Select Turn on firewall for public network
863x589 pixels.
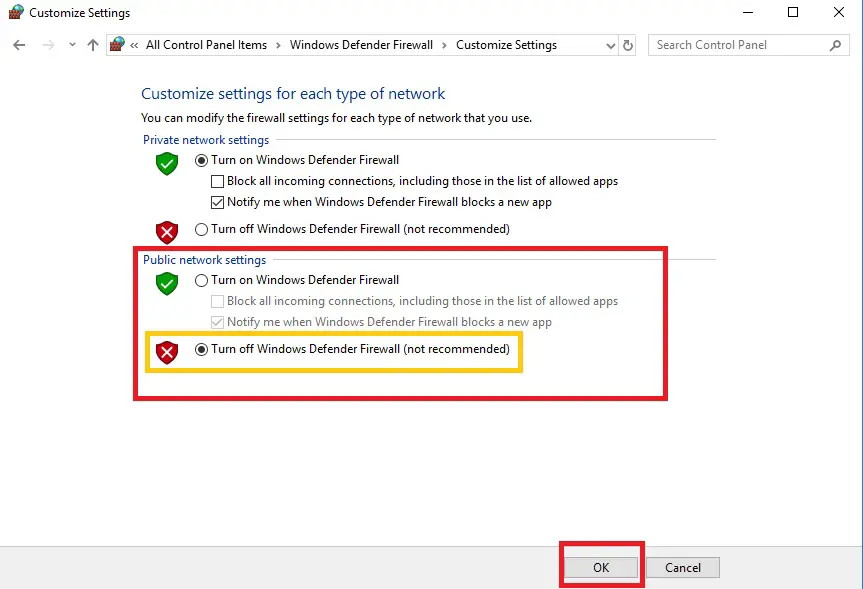tap(297, 280)
